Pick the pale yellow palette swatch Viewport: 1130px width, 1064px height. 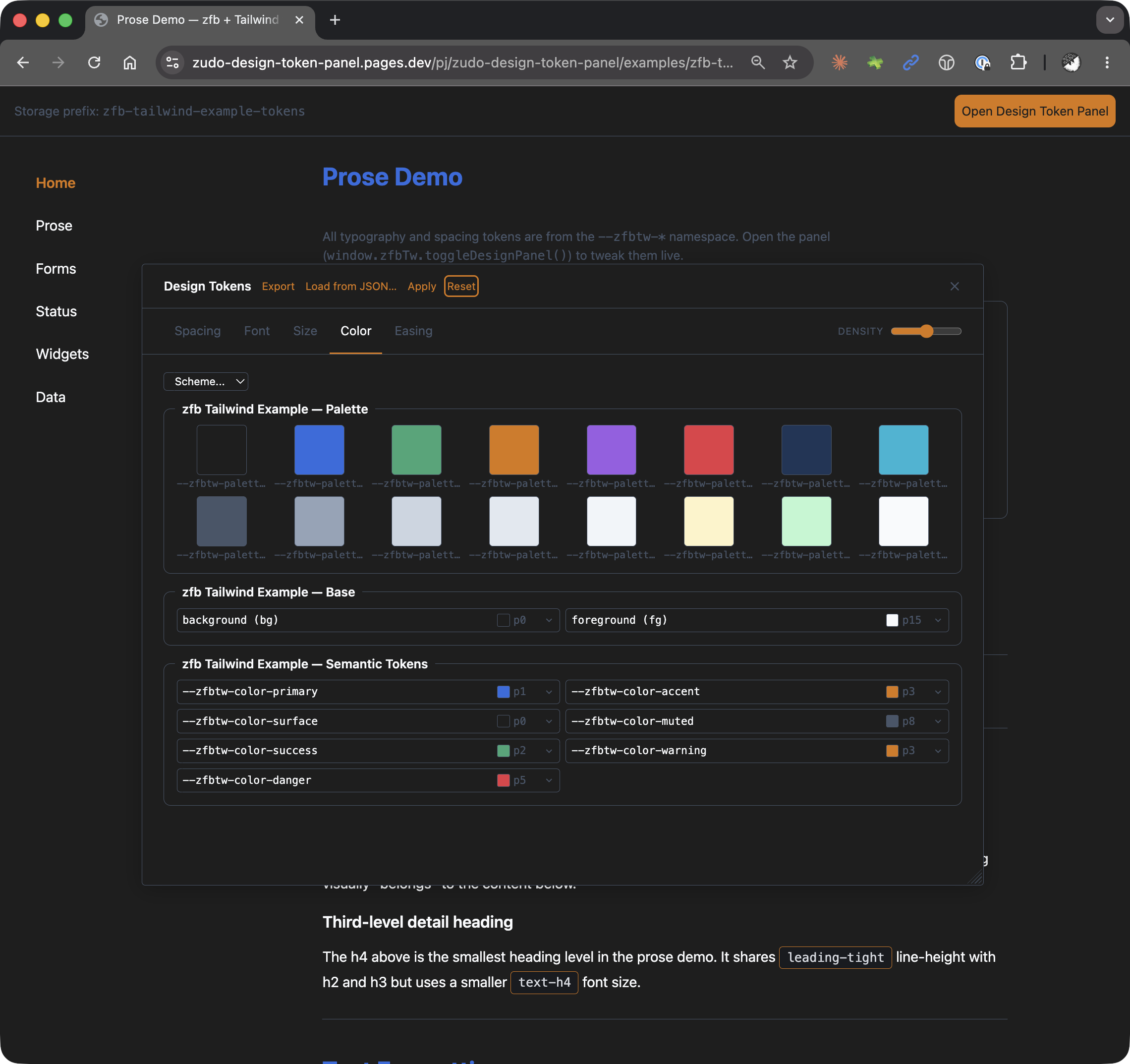[x=709, y=522]
